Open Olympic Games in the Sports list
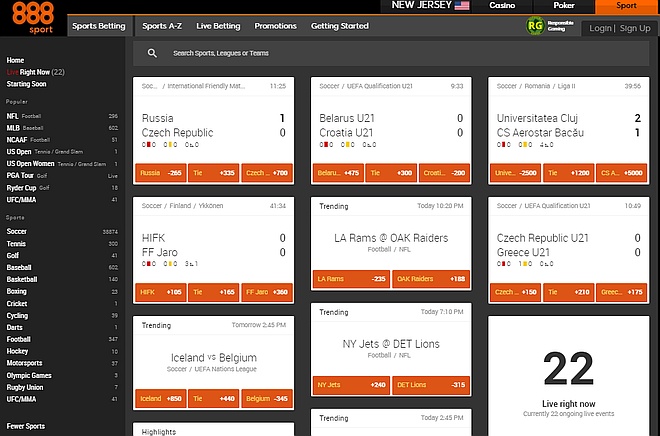The image size is (660, 436). tap(62, 375)
